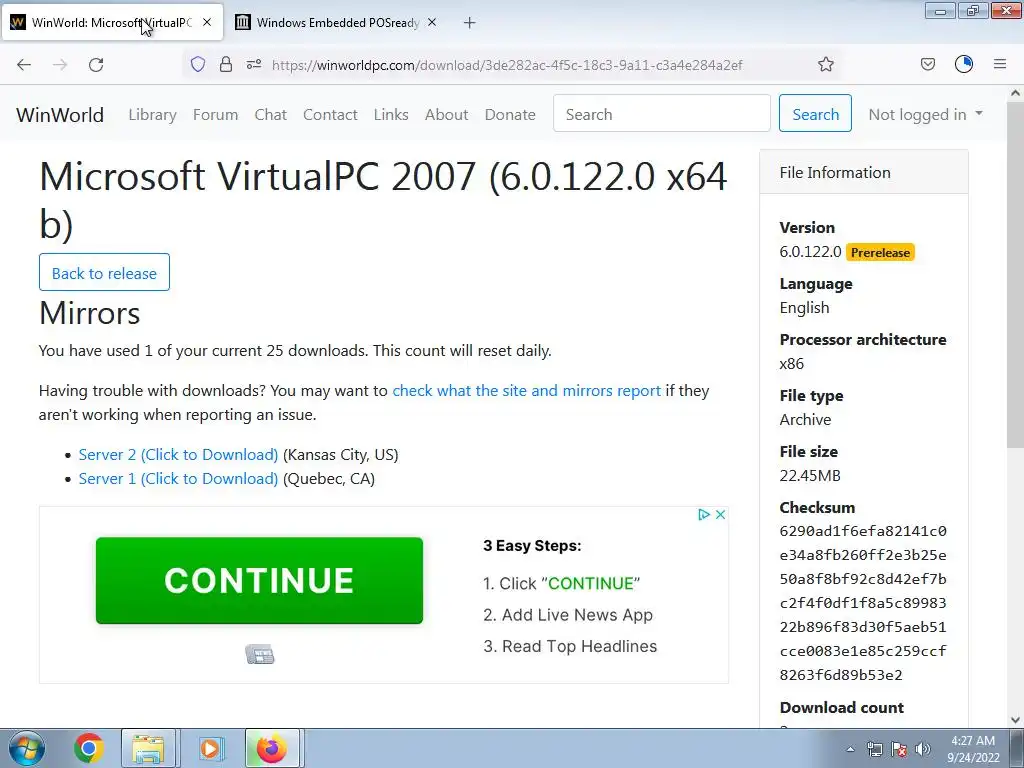Open the tracking protection shield icon
This screenshot has width=1024, height=768.
coord(198,64)
